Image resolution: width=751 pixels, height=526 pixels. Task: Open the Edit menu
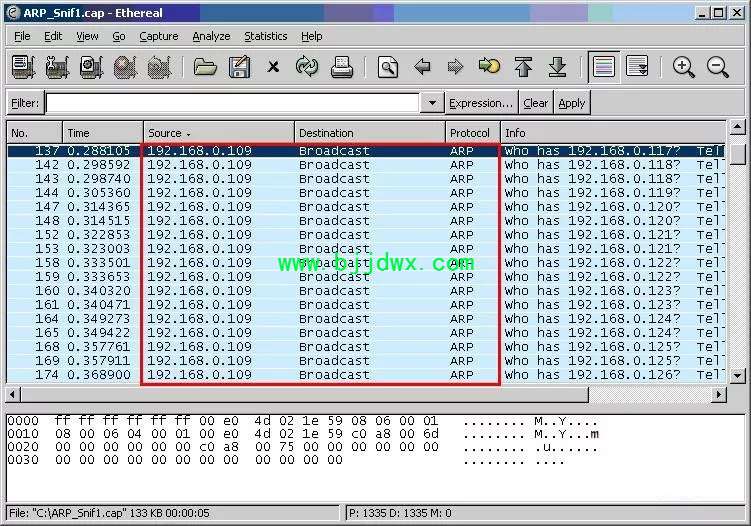click(53, 36)
